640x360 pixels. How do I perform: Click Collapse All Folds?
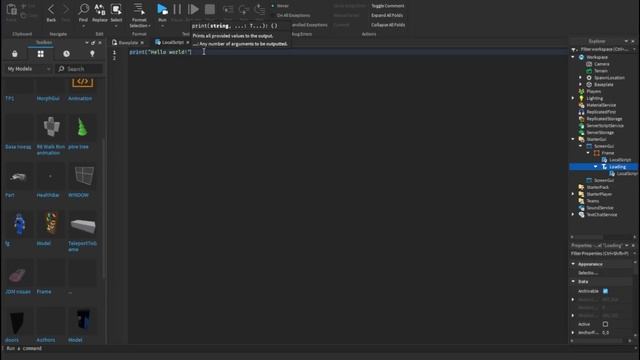point(388,25)
